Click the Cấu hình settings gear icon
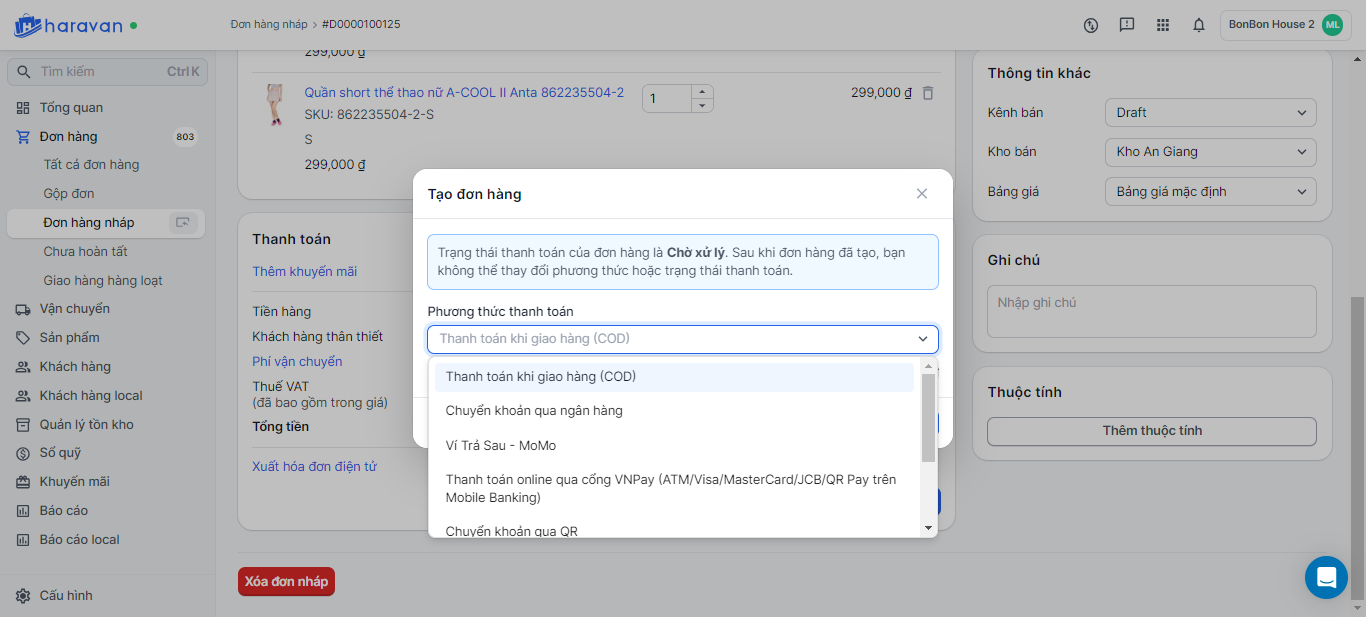Viewport: 1366px width, 617px height. 23,596
